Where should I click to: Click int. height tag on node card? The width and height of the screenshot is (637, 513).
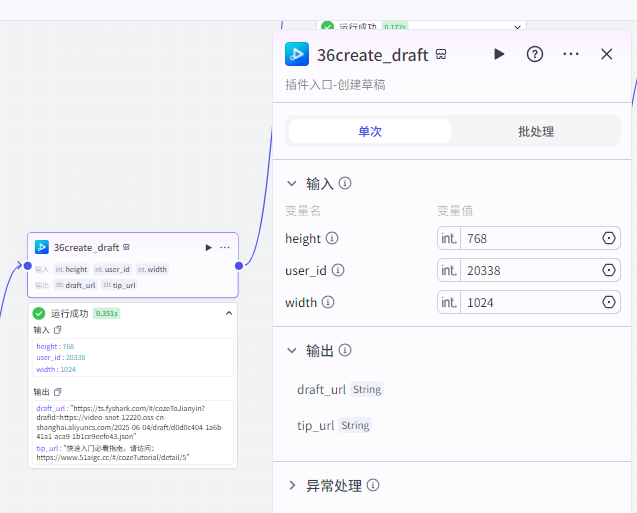(x=71, y=269)
